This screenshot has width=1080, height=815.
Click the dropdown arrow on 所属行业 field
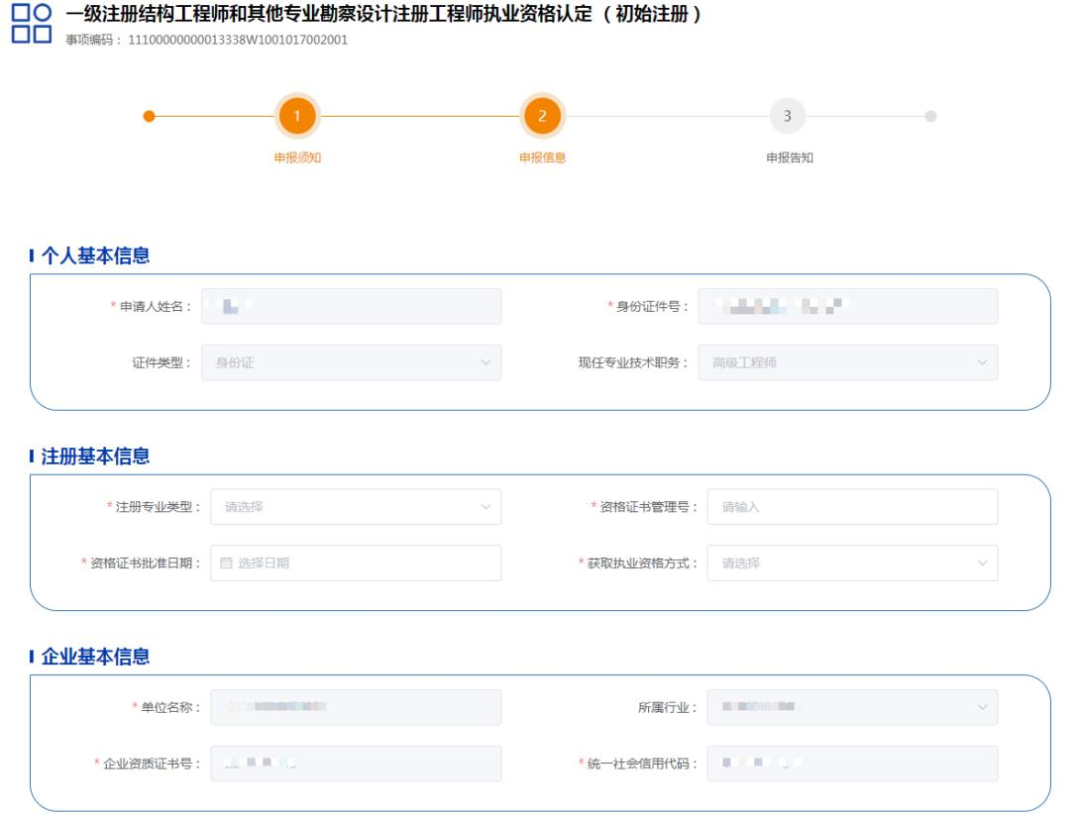click(982, 706)
